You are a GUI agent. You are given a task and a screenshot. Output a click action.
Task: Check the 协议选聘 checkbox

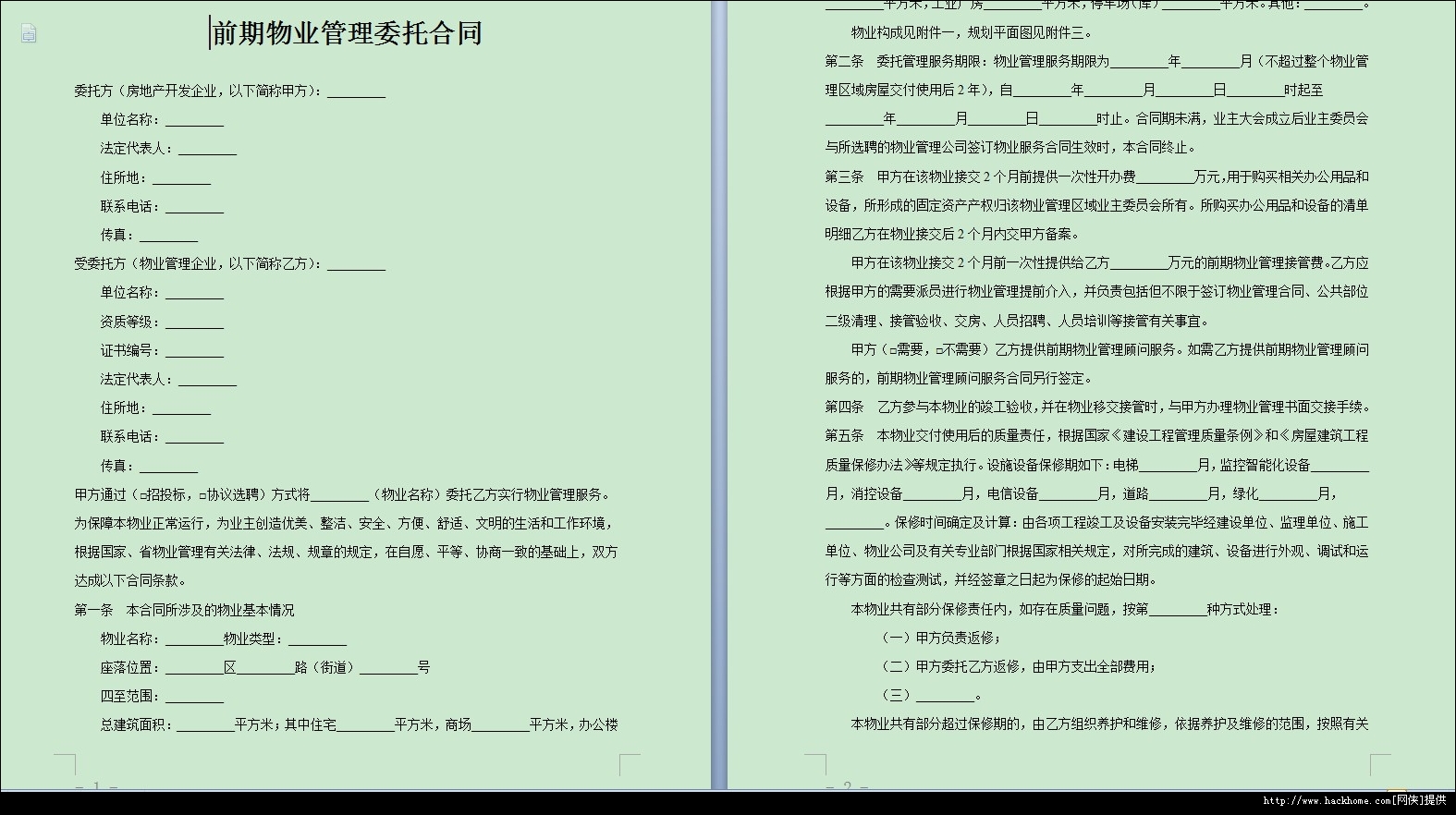[204, 495]
